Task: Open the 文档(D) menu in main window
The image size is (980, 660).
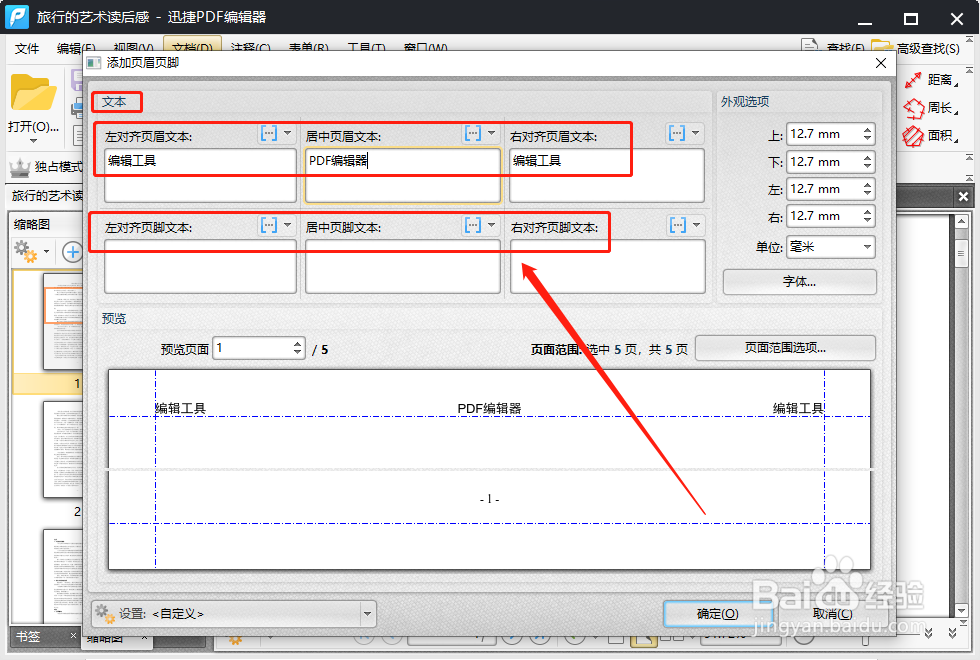Action: pyautogui.click(x=192, y=48)
